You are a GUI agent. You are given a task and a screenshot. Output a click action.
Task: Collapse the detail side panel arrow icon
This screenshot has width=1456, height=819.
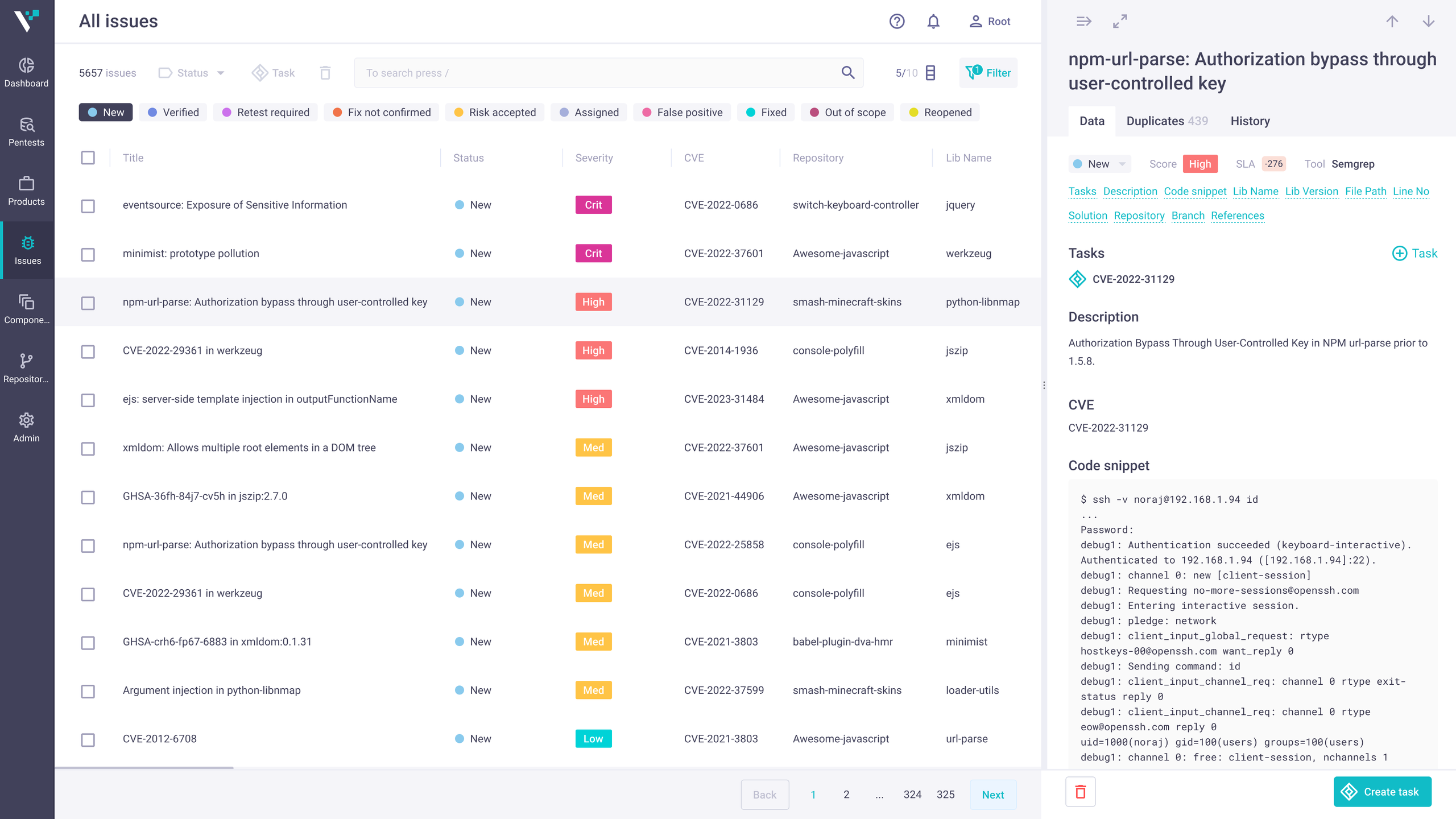pos(1083,22)
